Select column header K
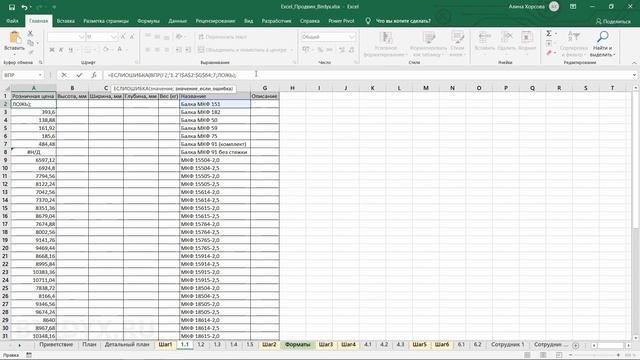The image size is (640, 360). pos(372,88)
